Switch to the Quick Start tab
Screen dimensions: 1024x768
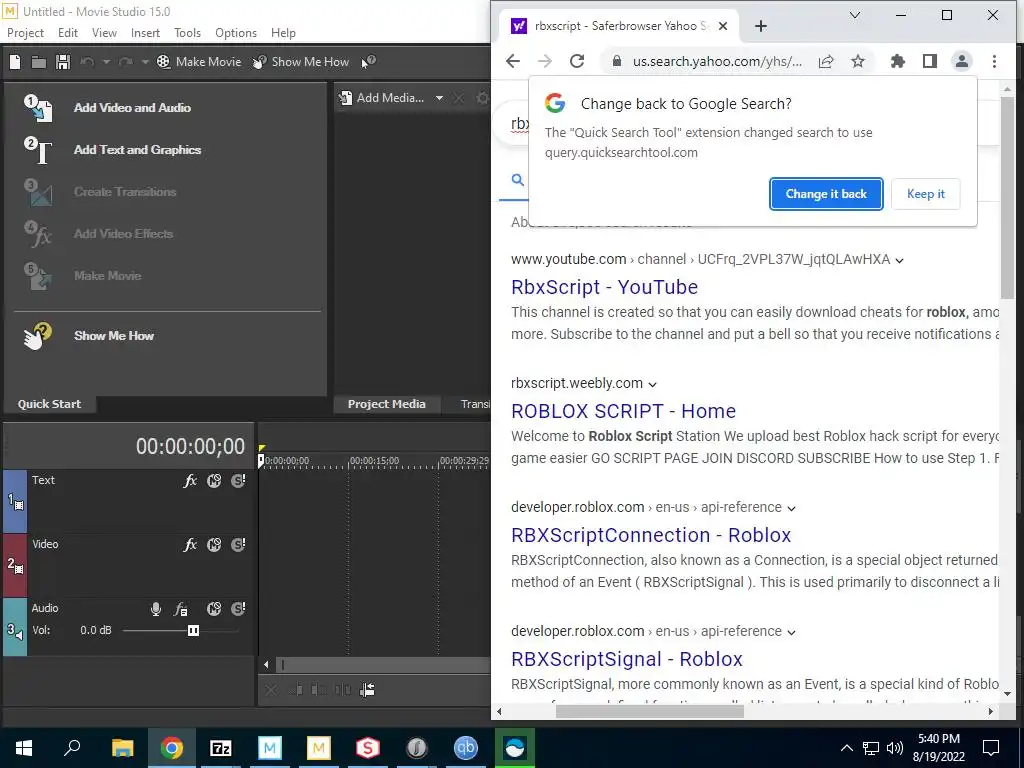click(x=50, y=404)
